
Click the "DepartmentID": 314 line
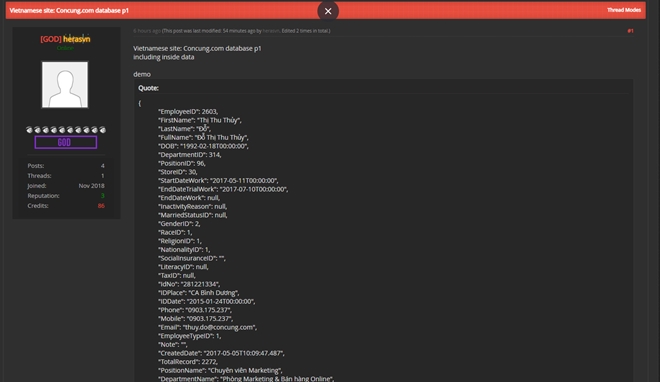coord(190,155)
